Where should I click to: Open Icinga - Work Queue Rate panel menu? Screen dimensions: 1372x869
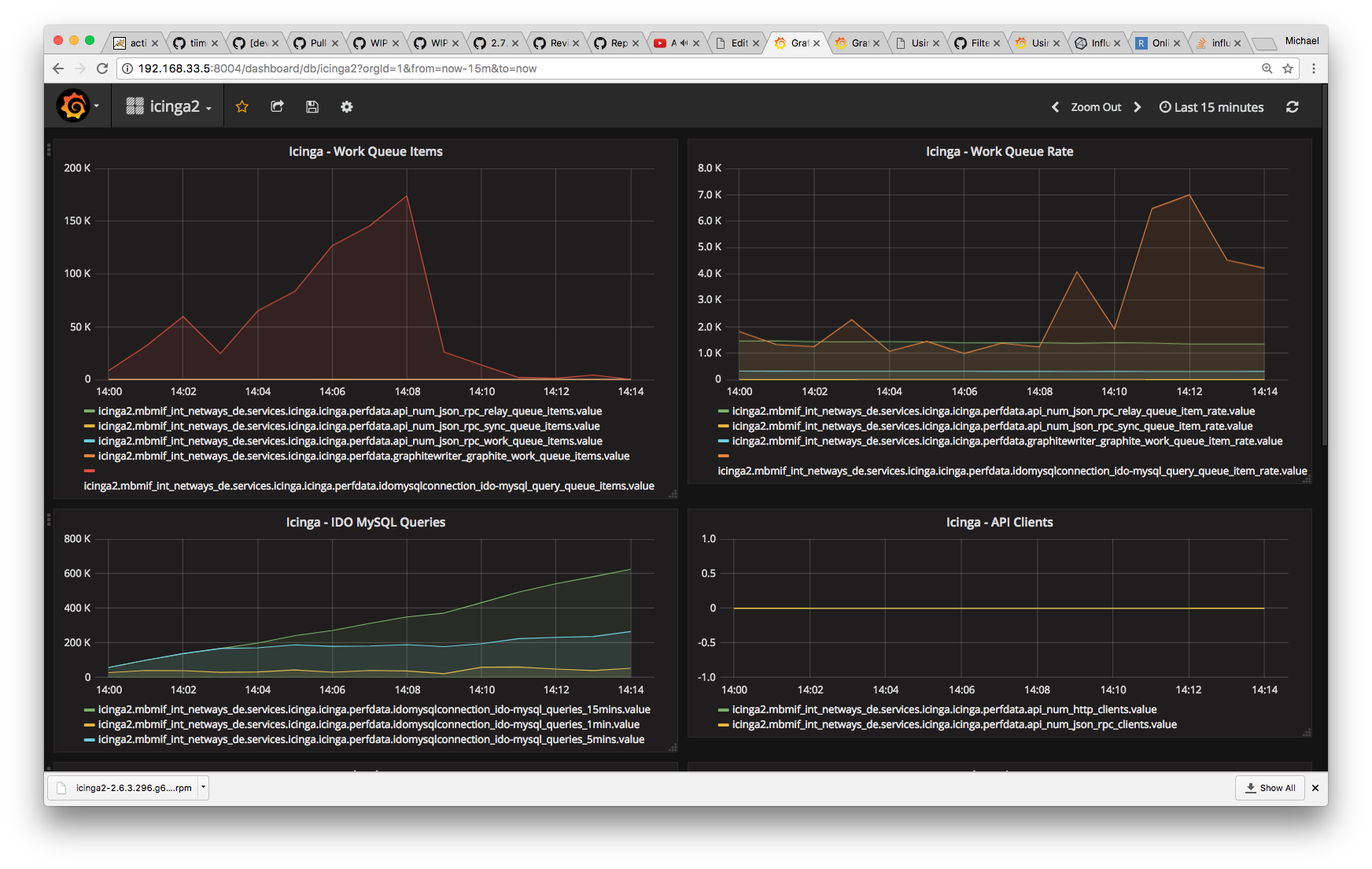[x=999, y=151]
